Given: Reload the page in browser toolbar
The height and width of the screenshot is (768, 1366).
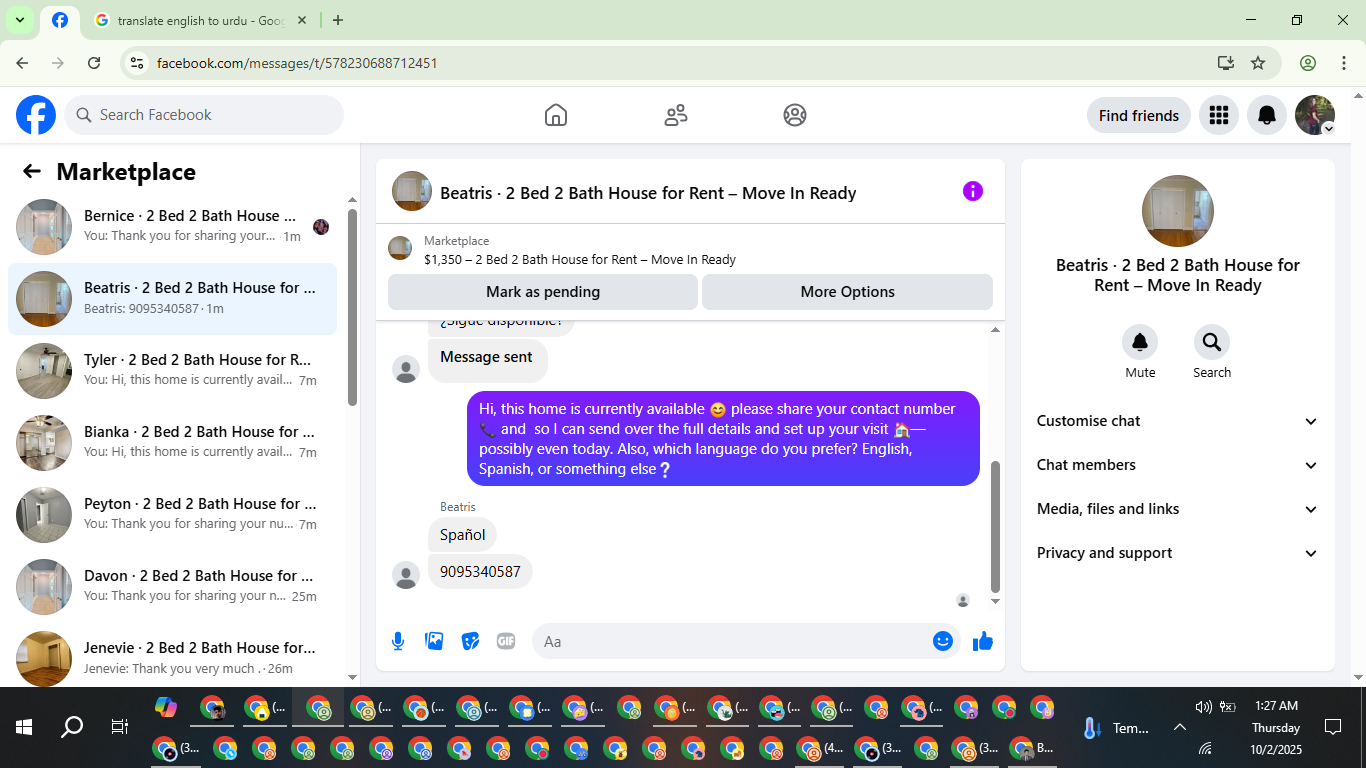Looking at the screenshot, I should [x=94, y=63].
